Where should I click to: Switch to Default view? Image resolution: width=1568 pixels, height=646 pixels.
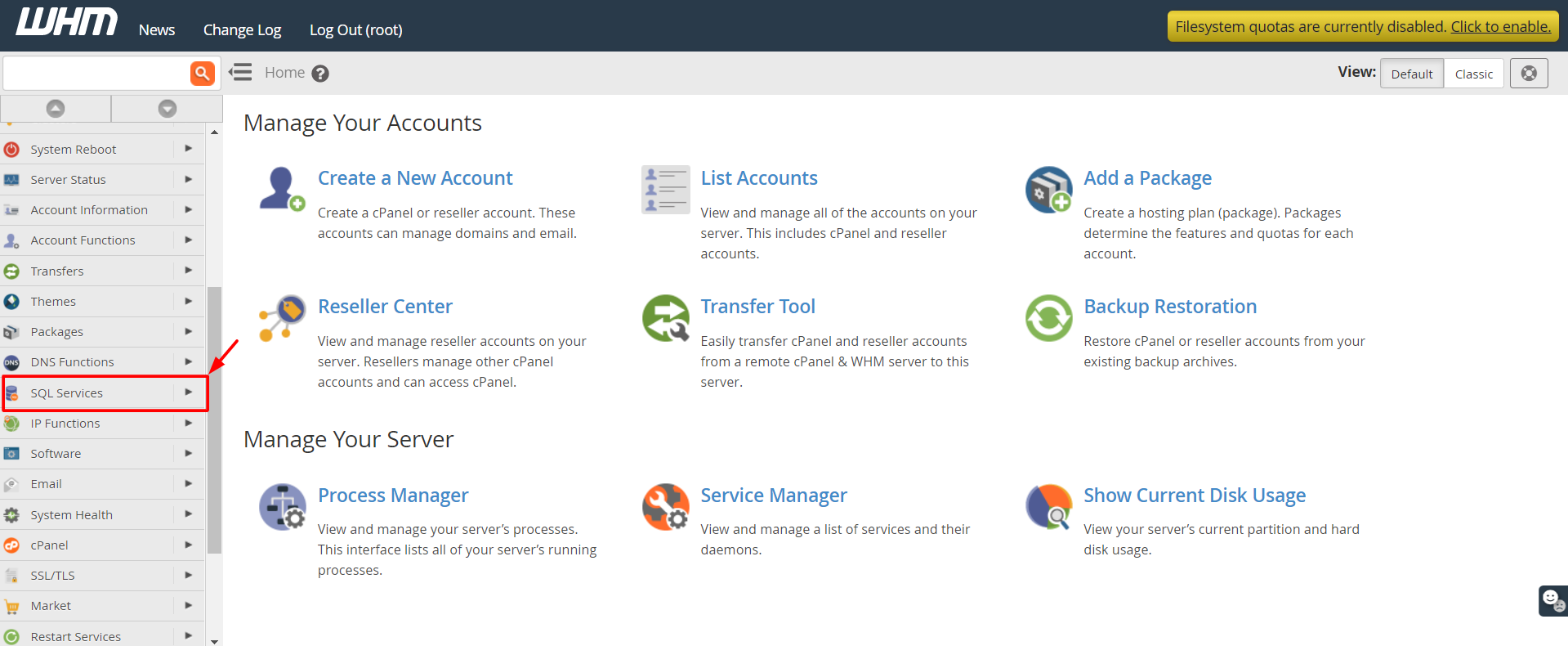[x=1411, y=74]
